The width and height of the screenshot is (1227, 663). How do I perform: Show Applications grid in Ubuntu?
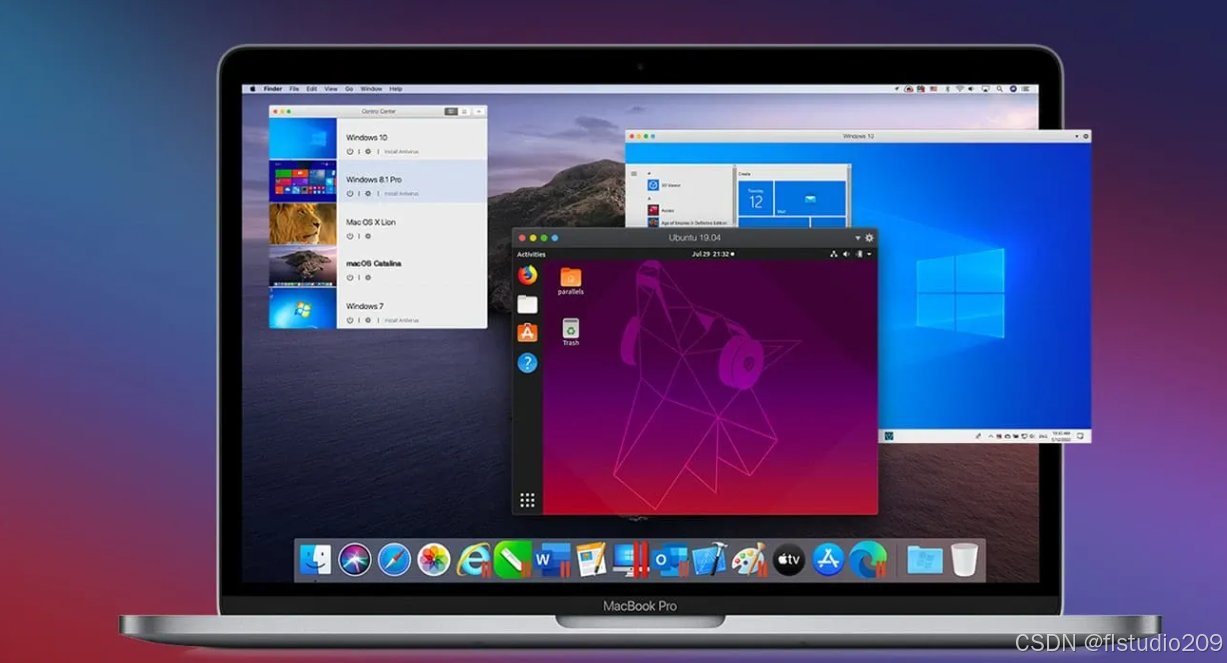pos(527,500)
